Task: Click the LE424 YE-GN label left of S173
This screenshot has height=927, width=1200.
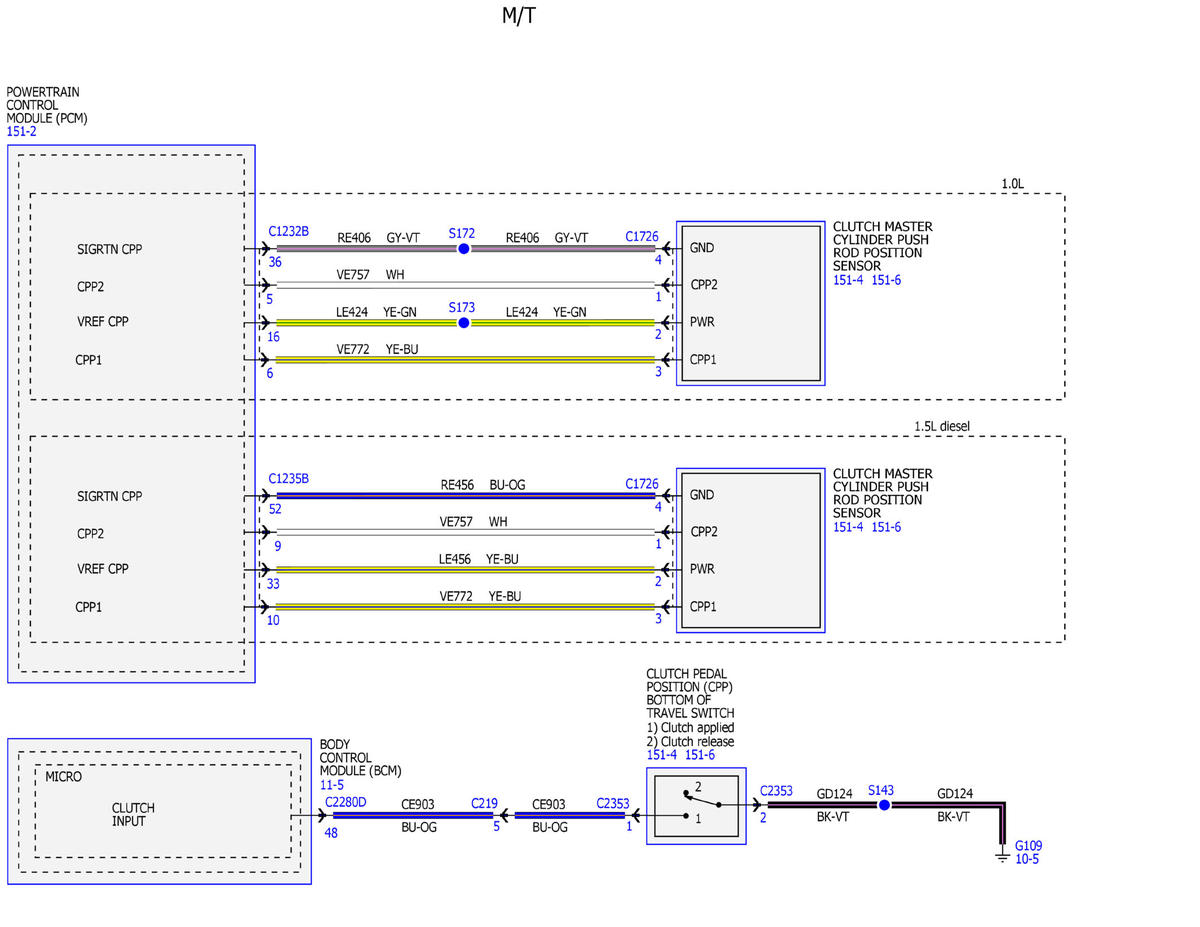Action: coord(376,312)
